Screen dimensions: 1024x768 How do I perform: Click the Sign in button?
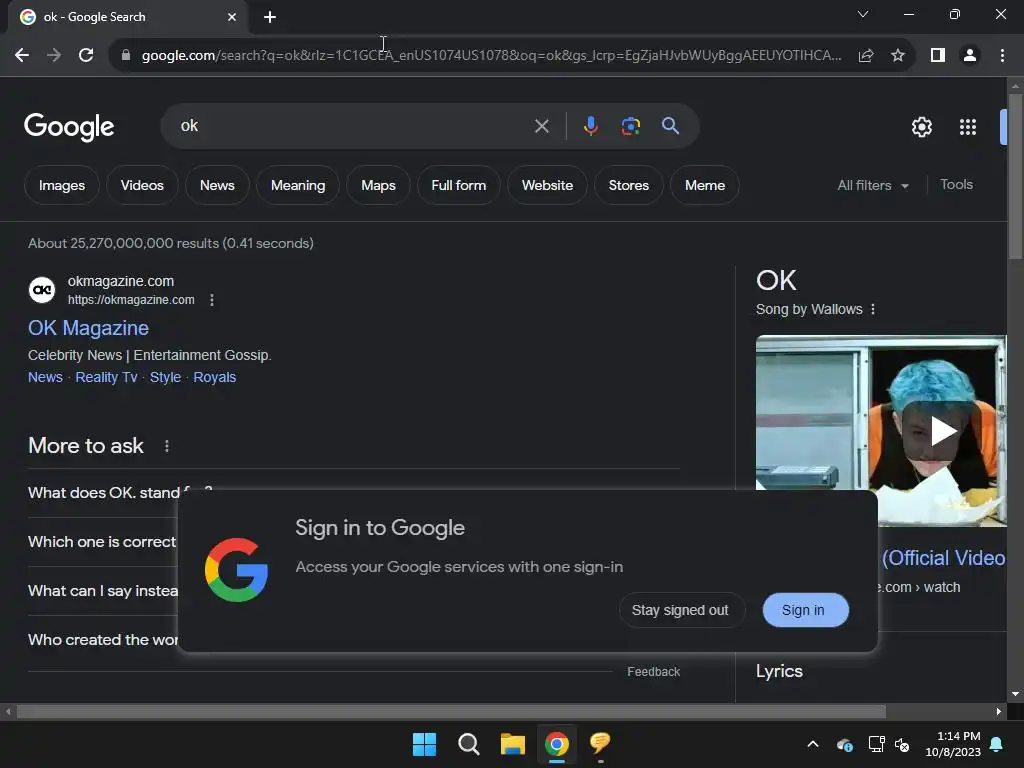coord(805,610)
